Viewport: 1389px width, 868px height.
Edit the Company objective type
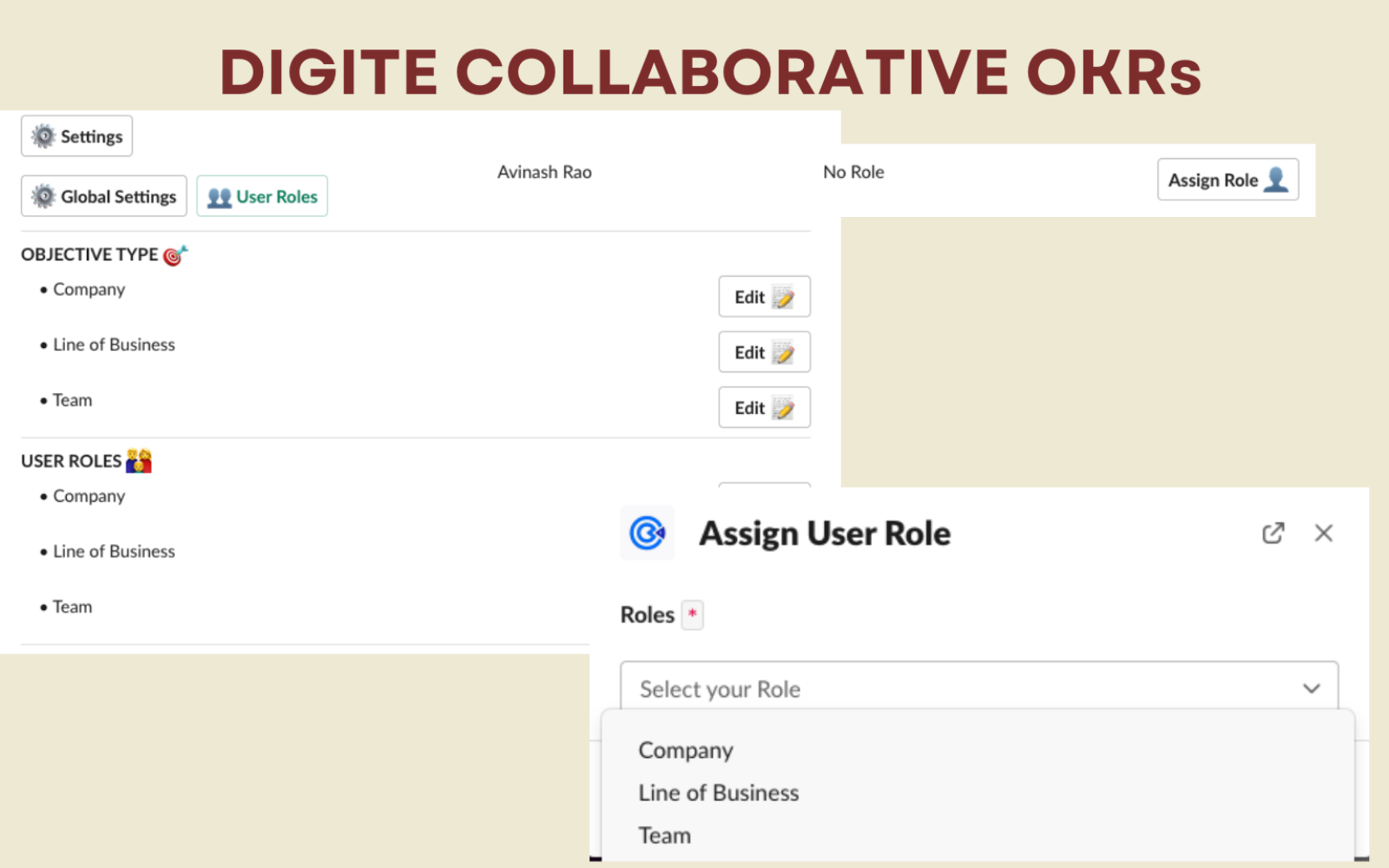click(764, 297)
